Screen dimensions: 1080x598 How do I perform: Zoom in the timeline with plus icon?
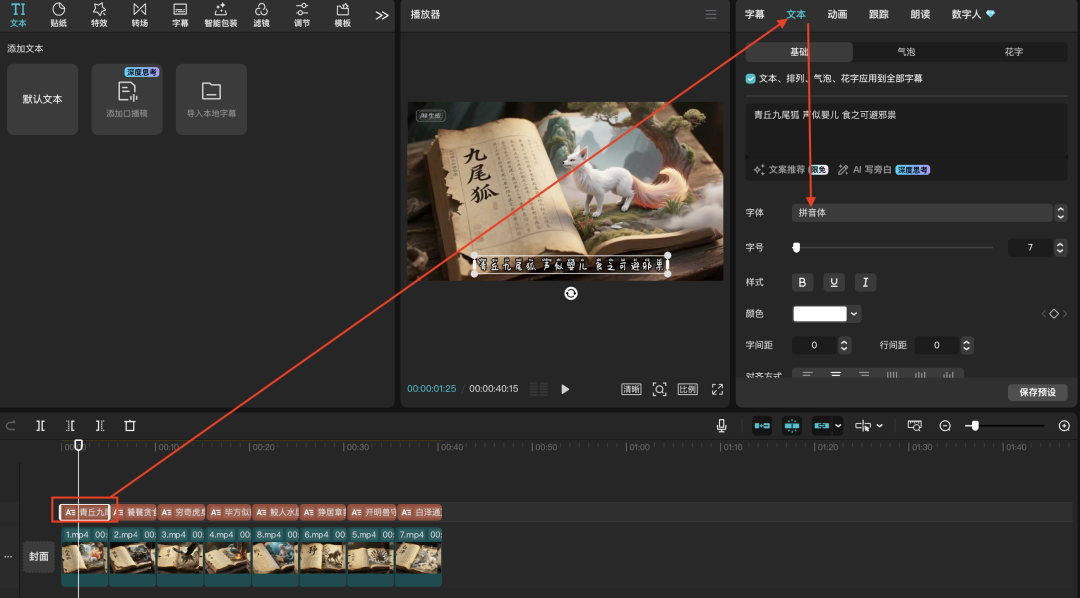pyautogui.click(x=1064, y=426)
